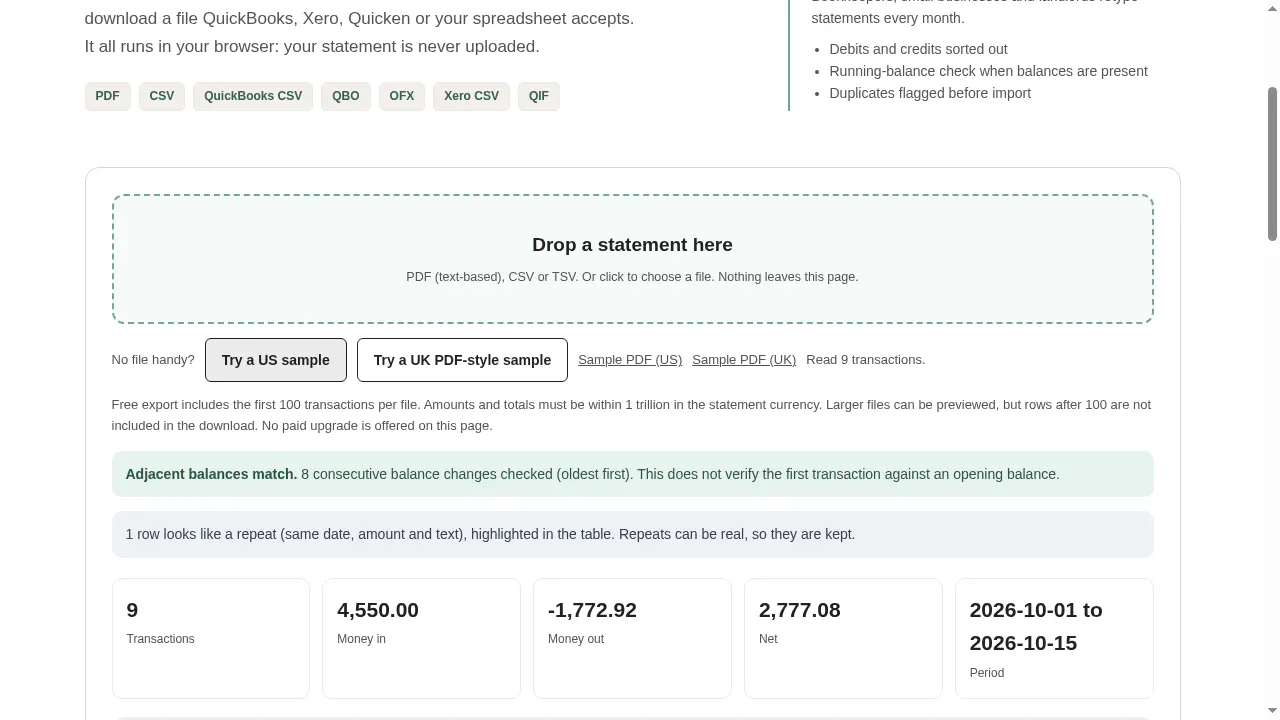Click the OFX format tag
Viewport: 1280px width, 720px height.
tap(402, 96)
